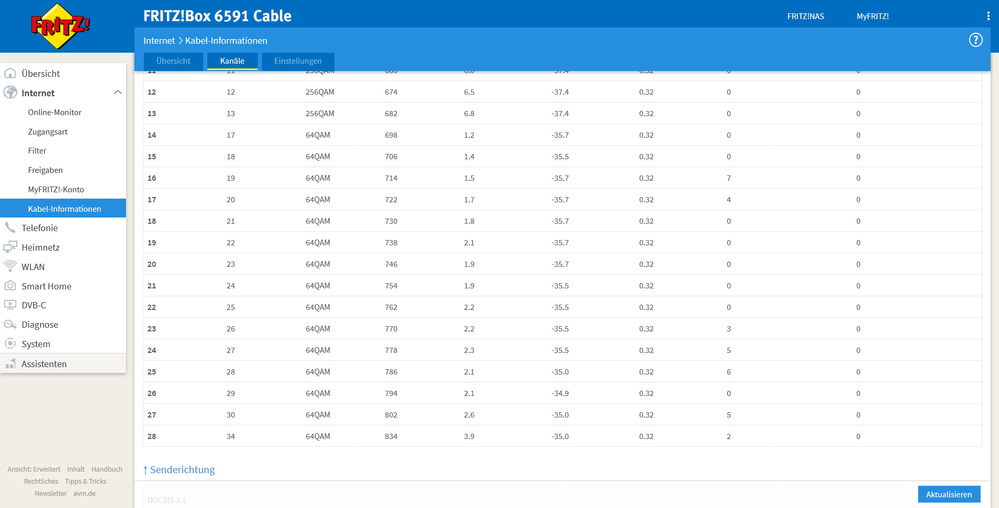The height and width of the screenshot is (508, 999).
Task: Click the Smart Home icon
Action: tap(10, 286)
